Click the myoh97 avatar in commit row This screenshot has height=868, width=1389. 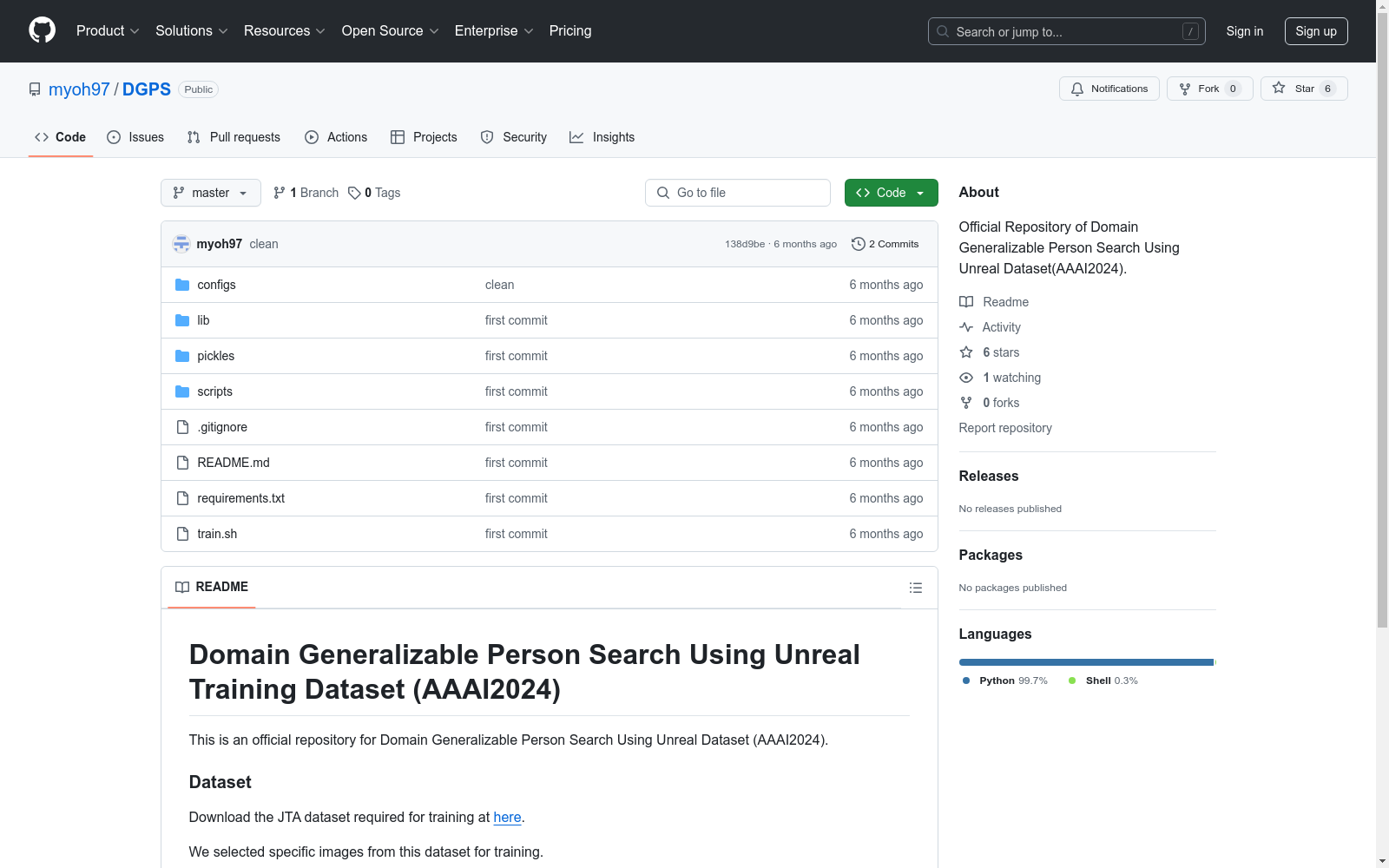coord(181,244)
